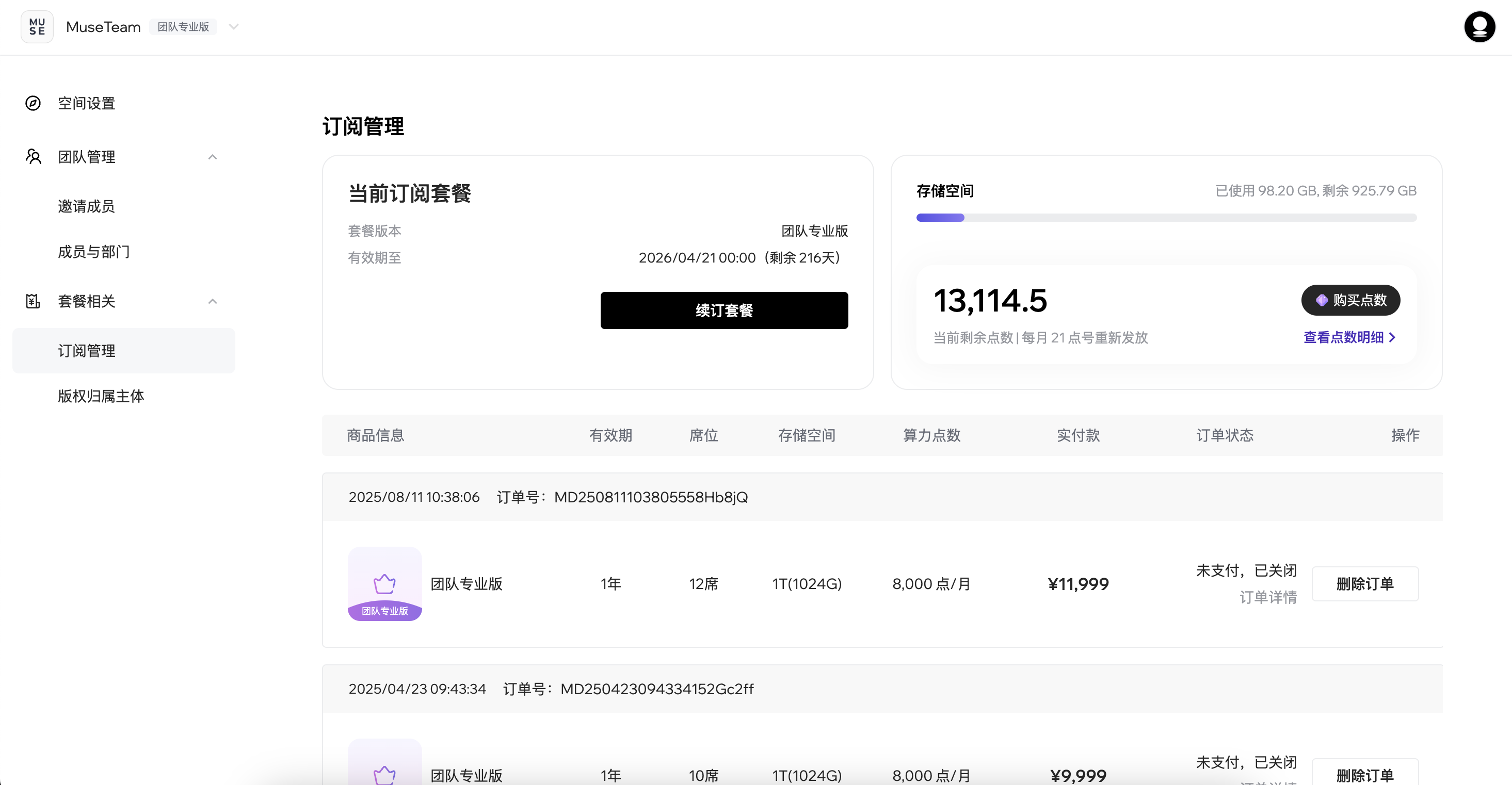
Task: Click the arrow next to 查看点数明细
Action: [x=1392, y=337]
